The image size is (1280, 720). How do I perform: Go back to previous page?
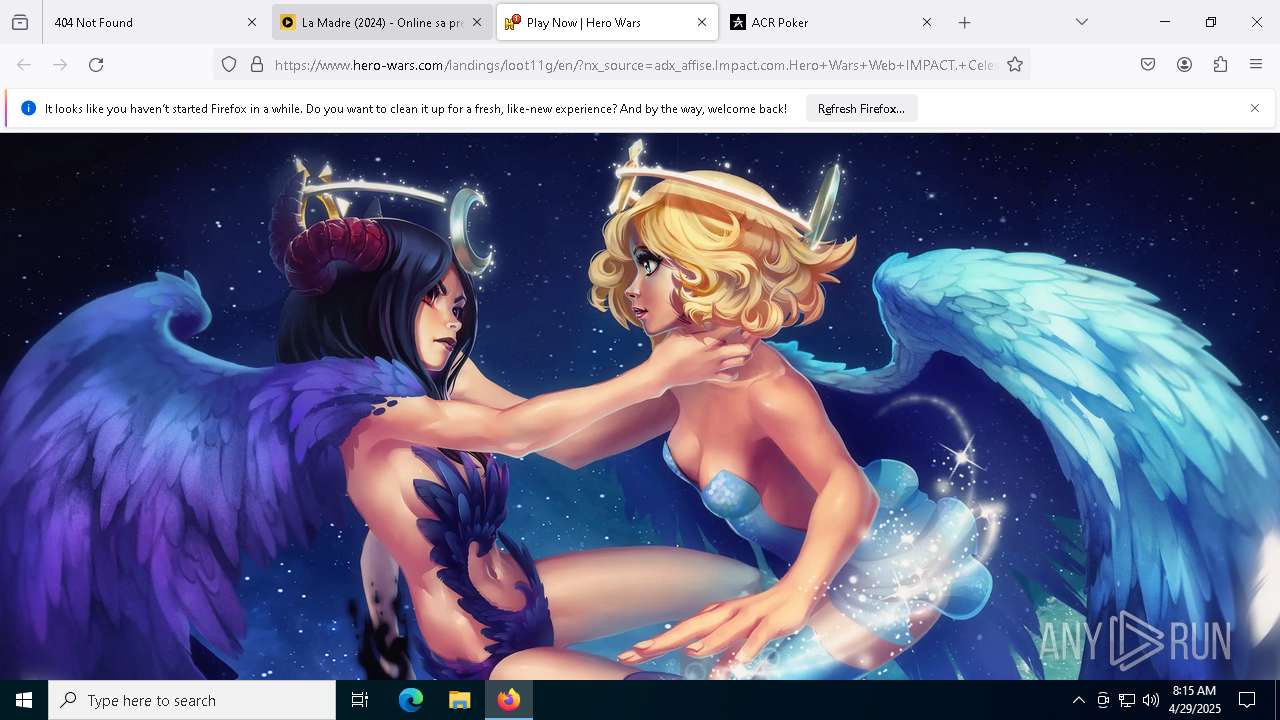tap(24, 65)
